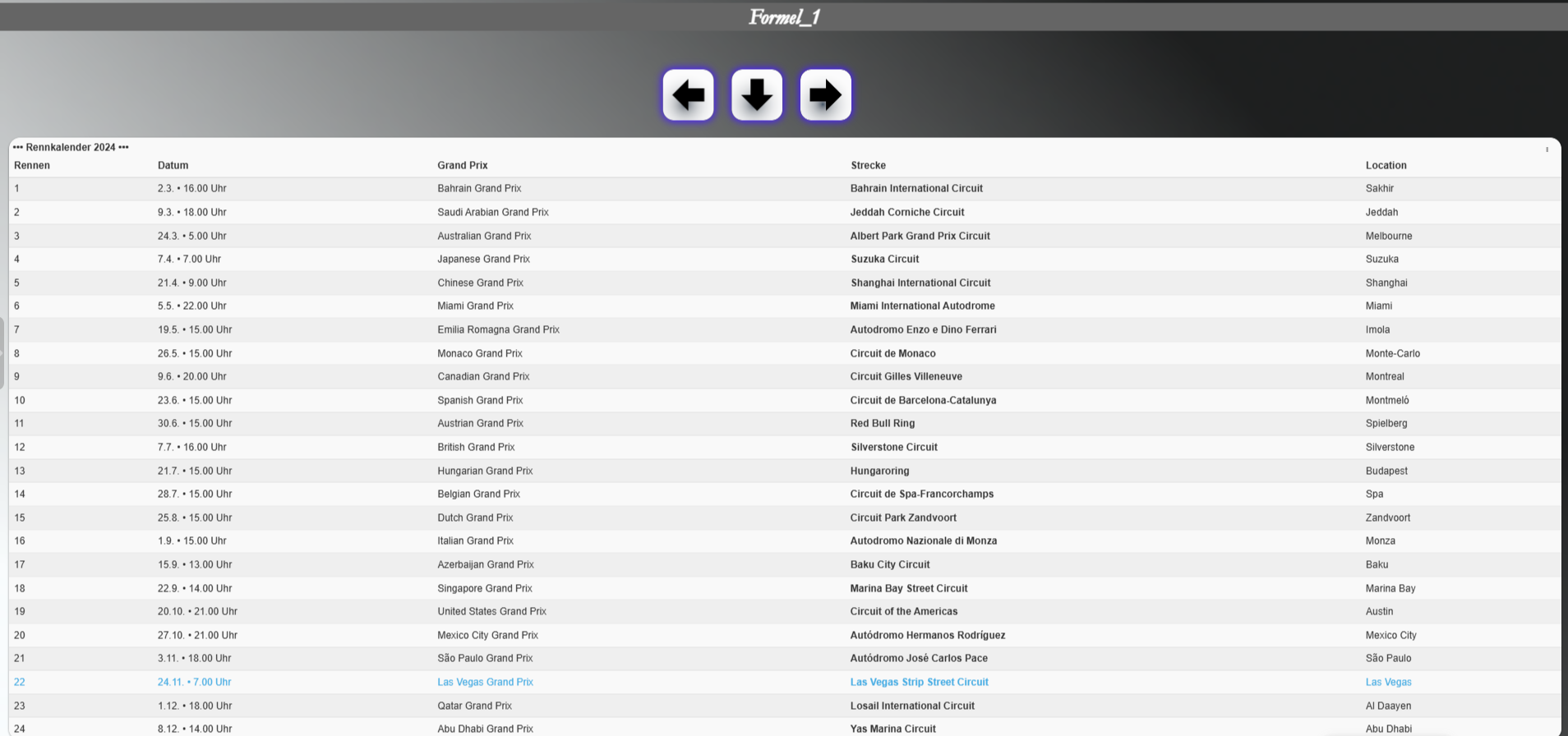This screenshot has width=1568, height=736.
Task: Select the Azerbaijan Grand Prix cell
Action: tap(486, 564)
